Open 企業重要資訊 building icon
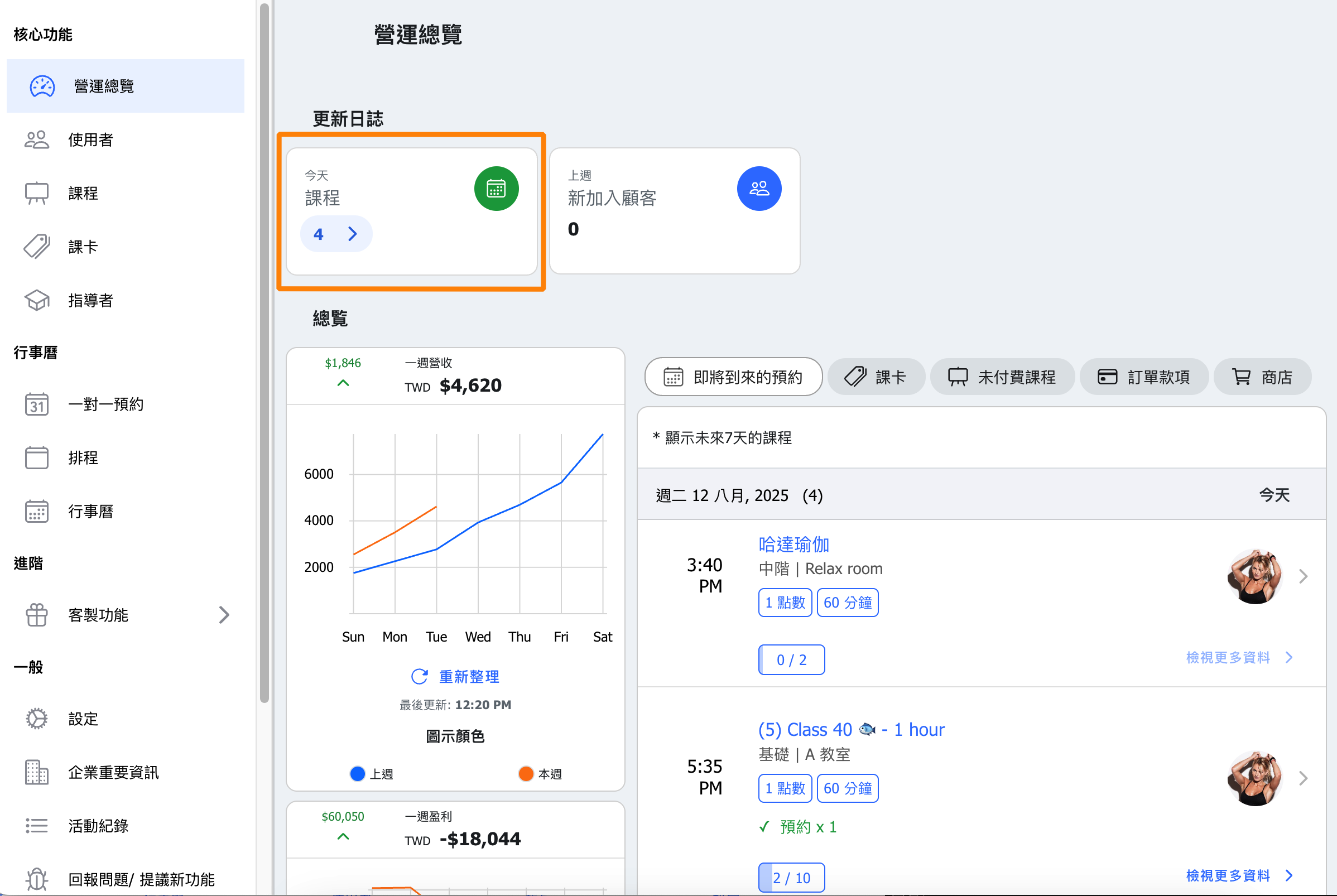 (x=37, y=773)
